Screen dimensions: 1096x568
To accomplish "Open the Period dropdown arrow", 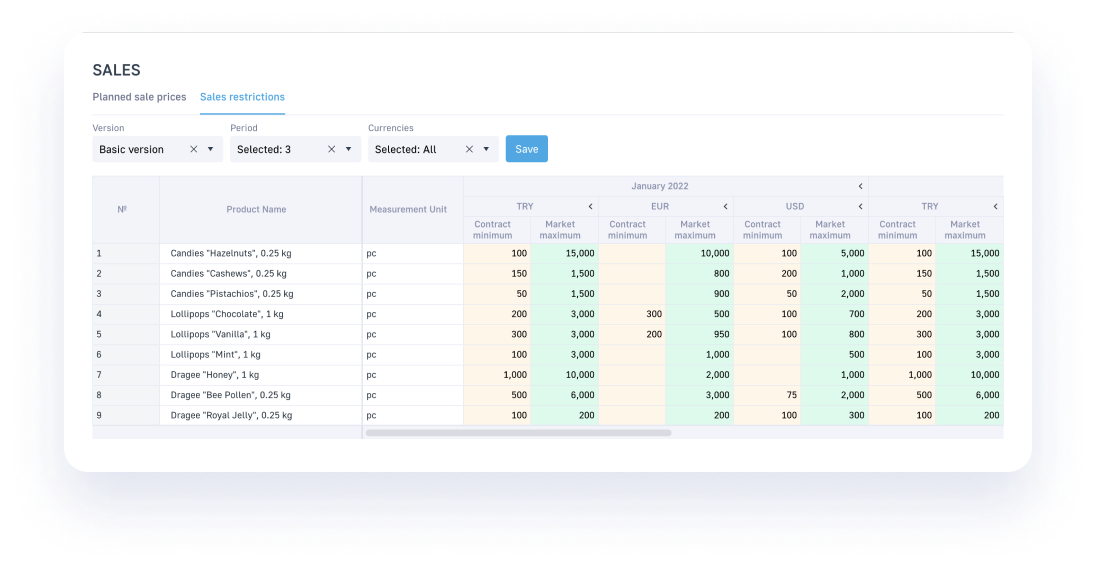I will 348,149.
